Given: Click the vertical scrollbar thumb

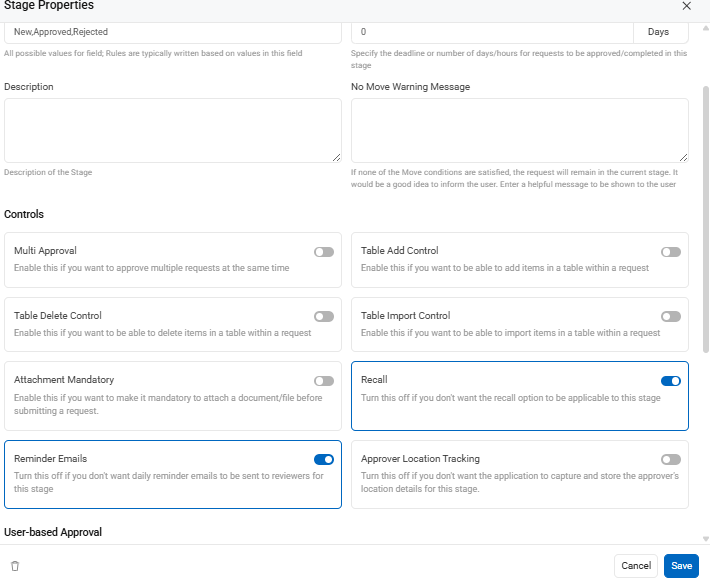Looking at the screenshot, I should pos(705,219).
